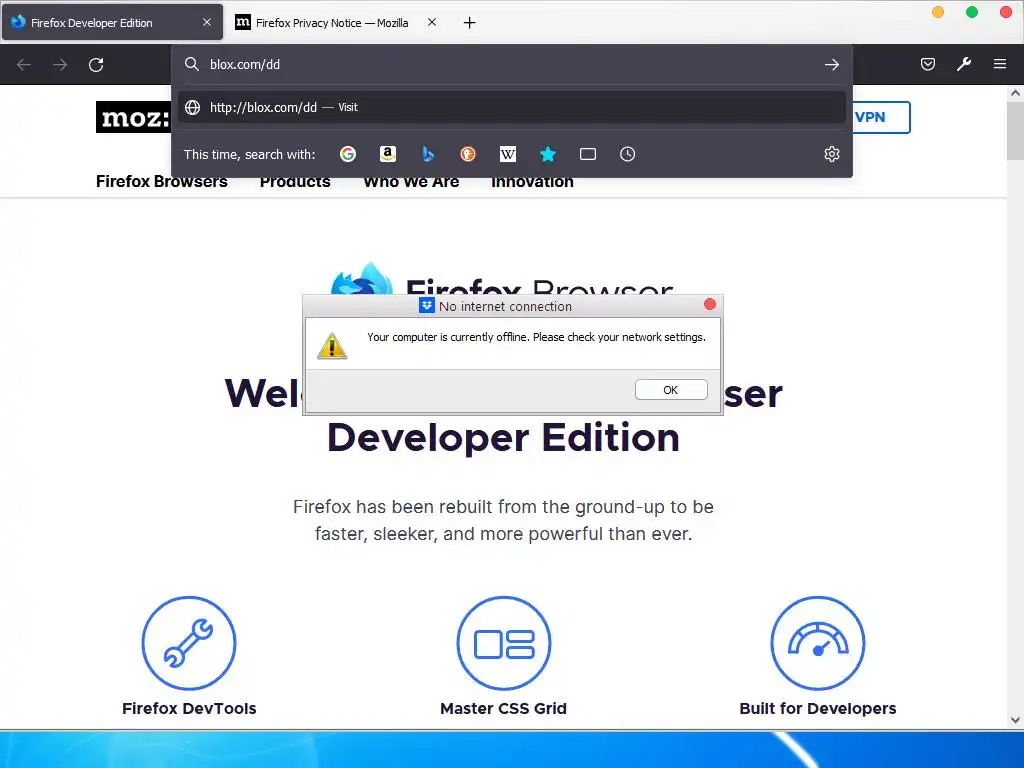Search in Bookmarks using star icon

(548, 154)
